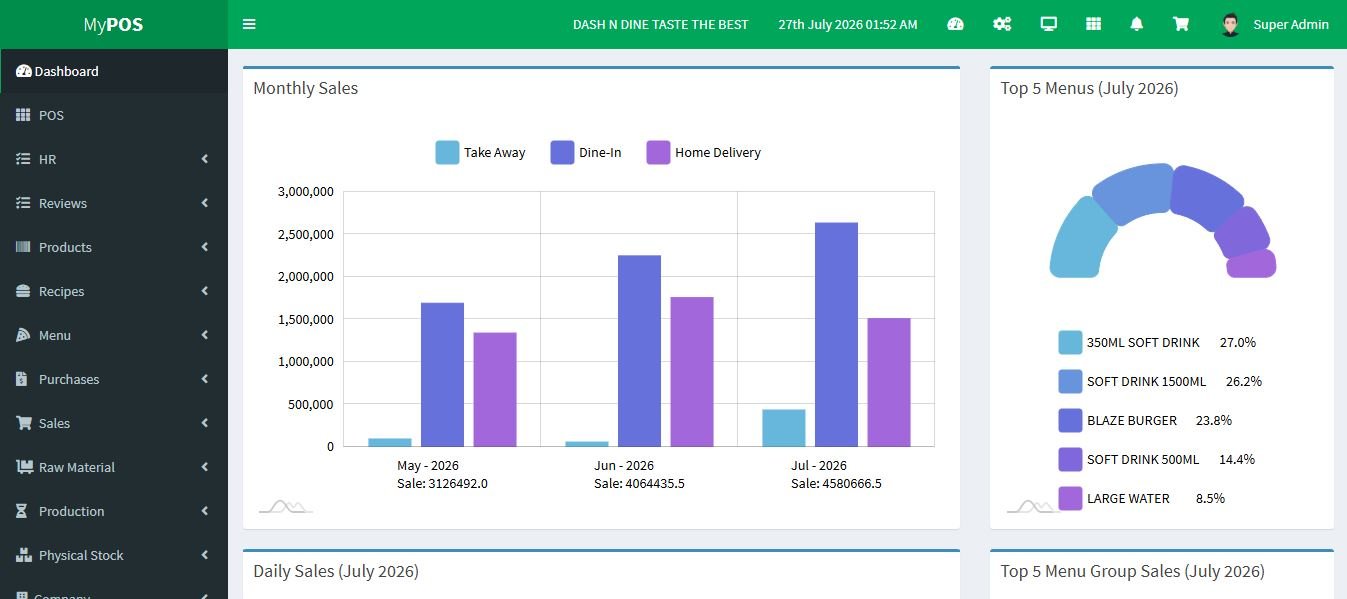Expand the Recipes submenu arrow
The image size is (1347, 599).
[204, 291]
